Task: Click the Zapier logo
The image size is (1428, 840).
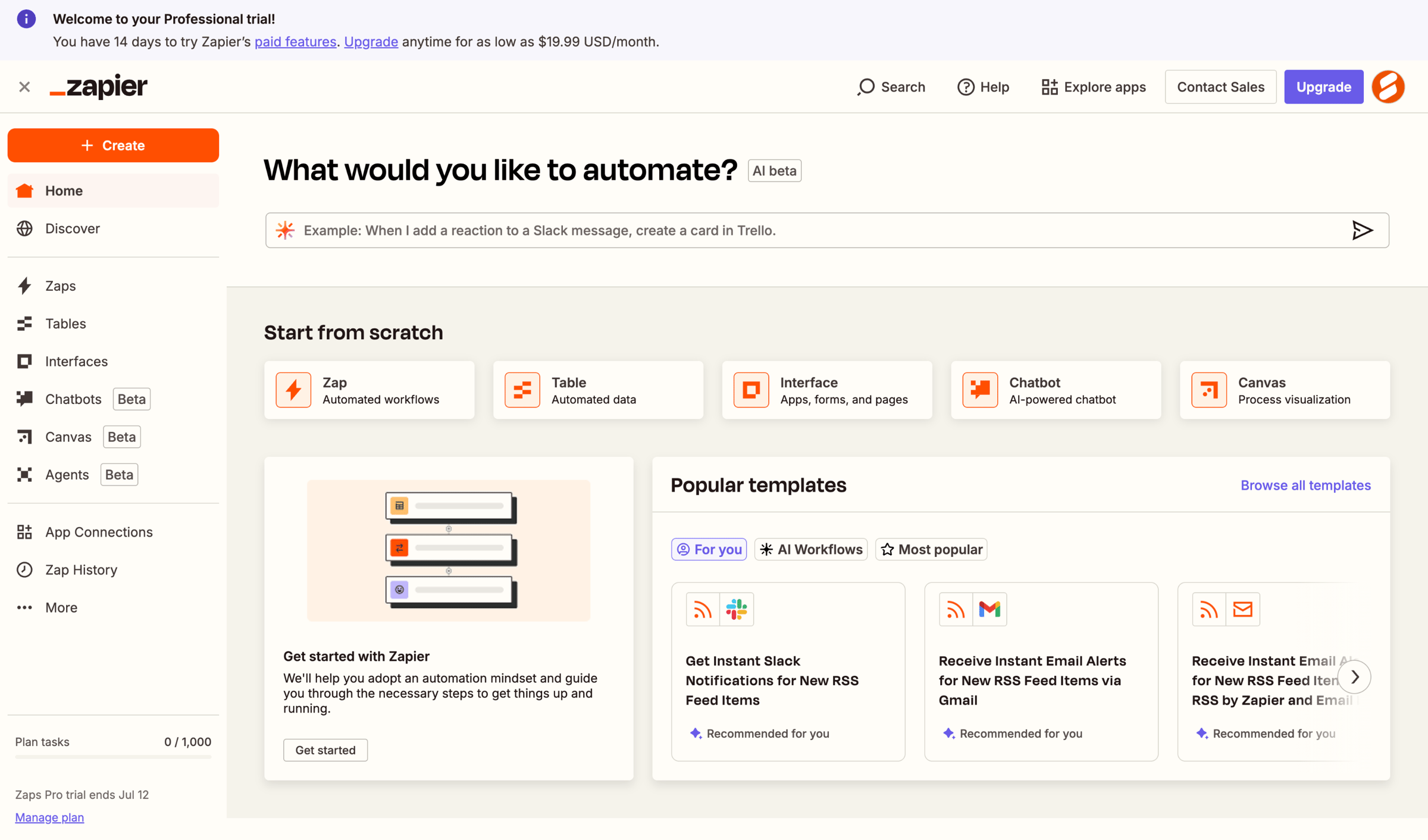Action: point(98,87)
